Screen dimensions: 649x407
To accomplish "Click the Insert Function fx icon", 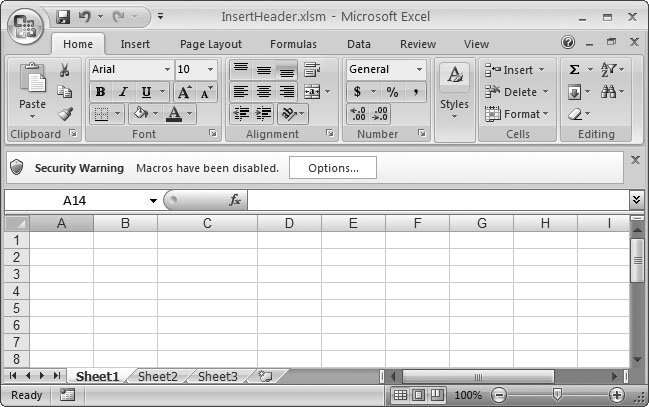I will (235, 200).
